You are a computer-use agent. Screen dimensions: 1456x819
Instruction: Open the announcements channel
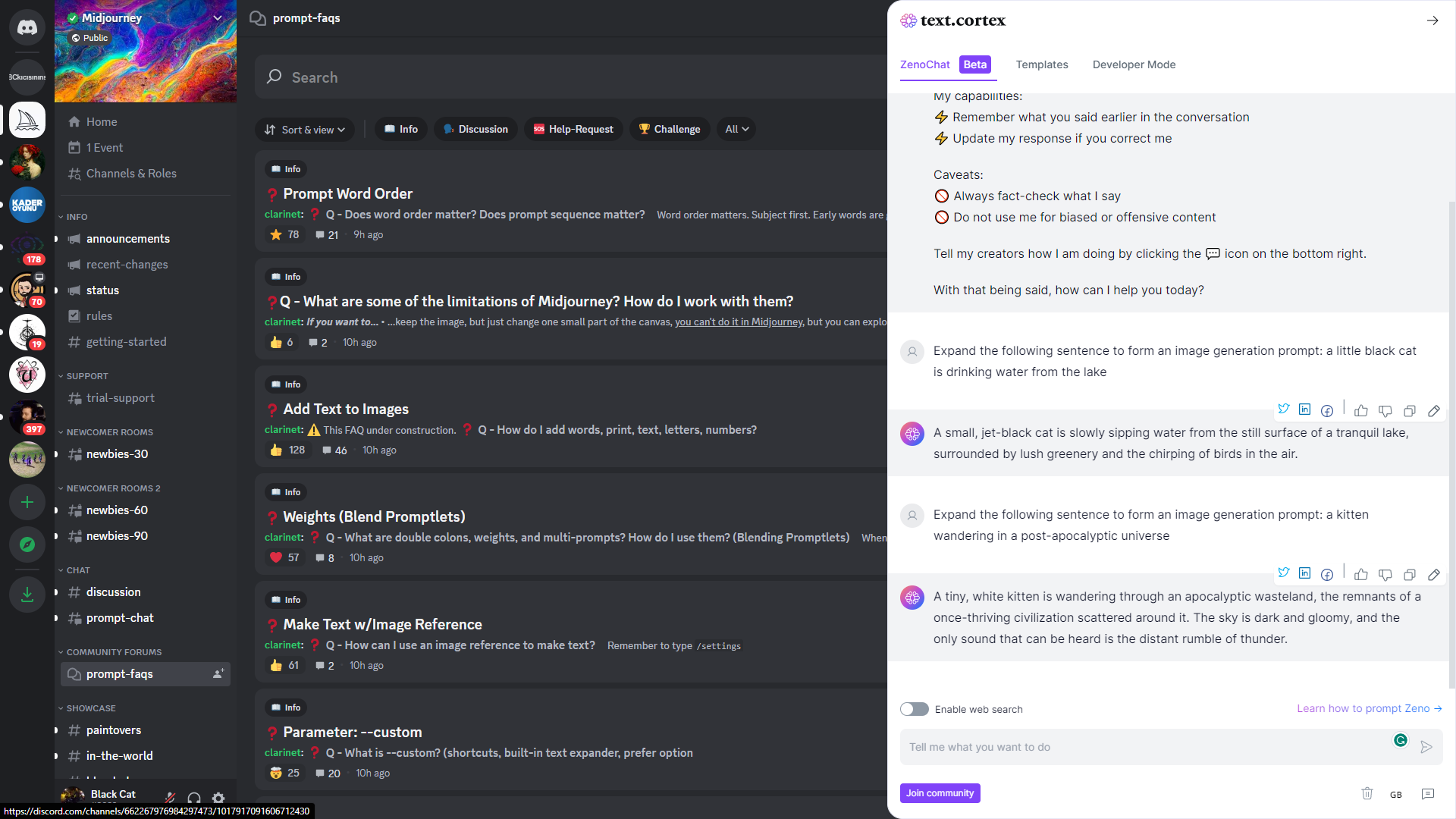tap(146, 238)
